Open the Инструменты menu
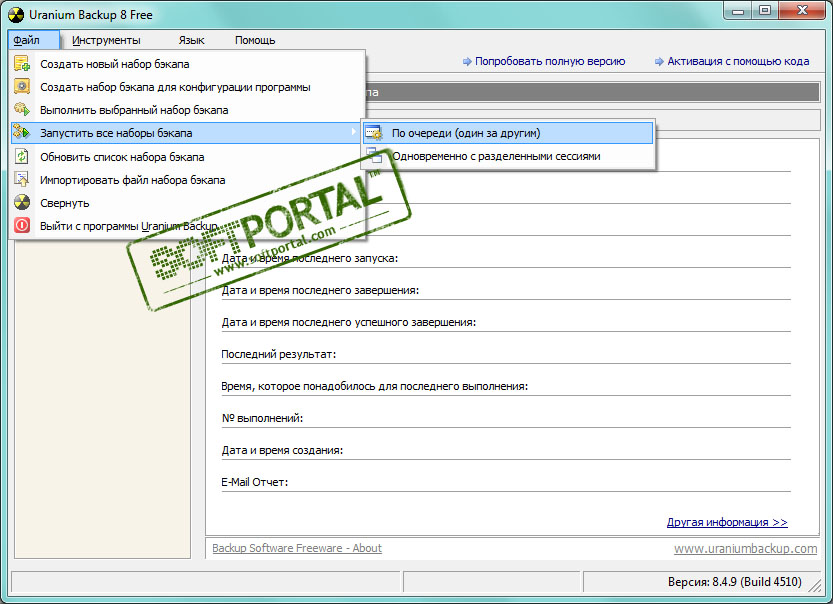The image size is (833, 604). pos(106,40)
